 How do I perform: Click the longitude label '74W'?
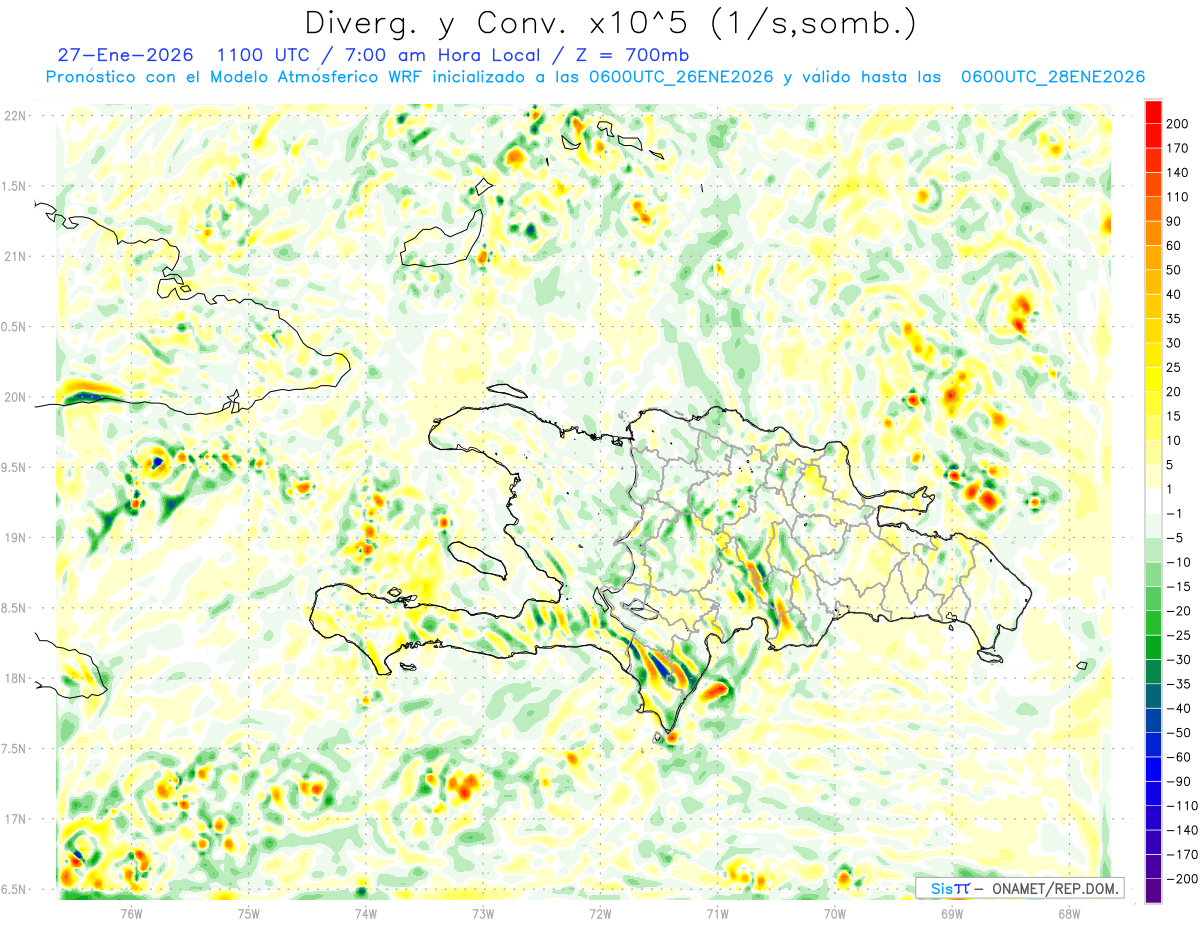tap(366, 913)
